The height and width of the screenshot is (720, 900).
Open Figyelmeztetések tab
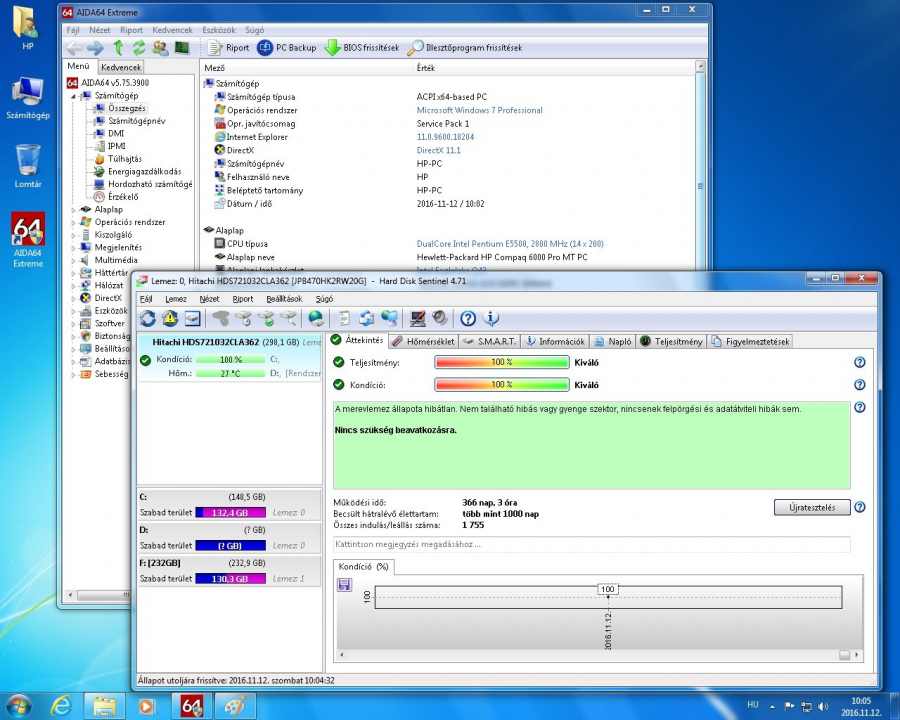pos(750,342)
